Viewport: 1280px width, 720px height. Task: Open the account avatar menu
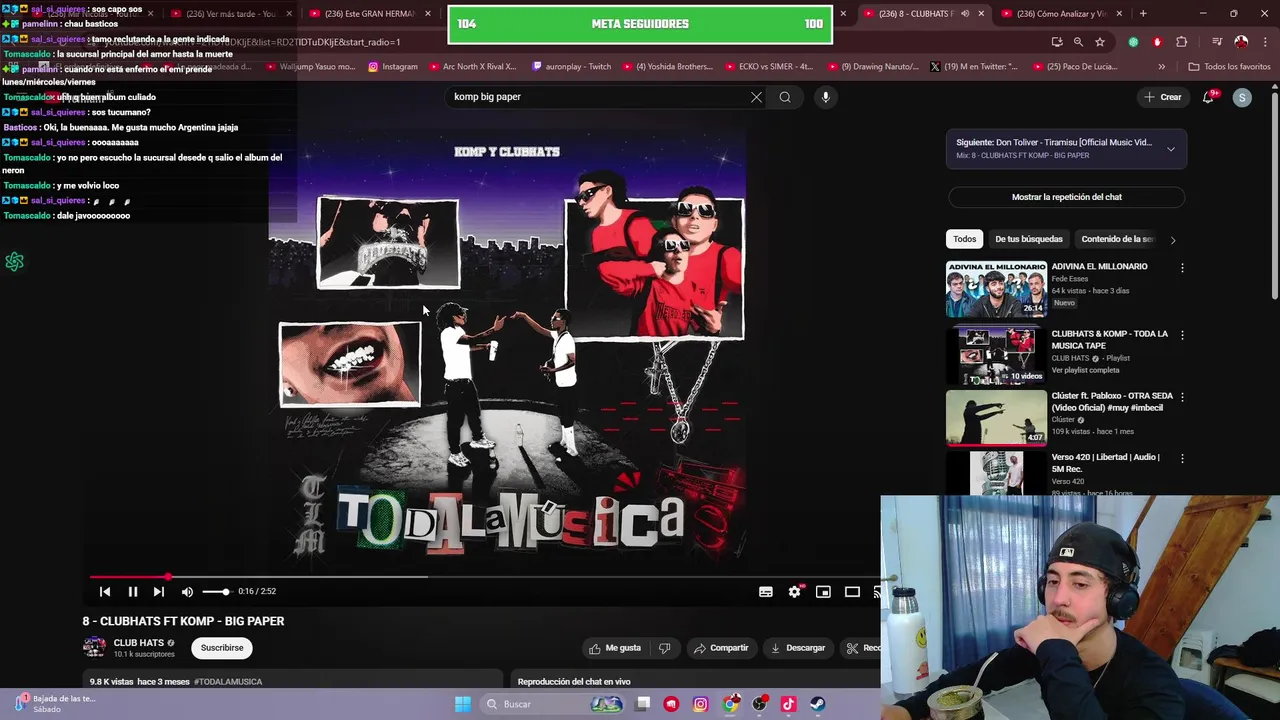[1242, 97]
